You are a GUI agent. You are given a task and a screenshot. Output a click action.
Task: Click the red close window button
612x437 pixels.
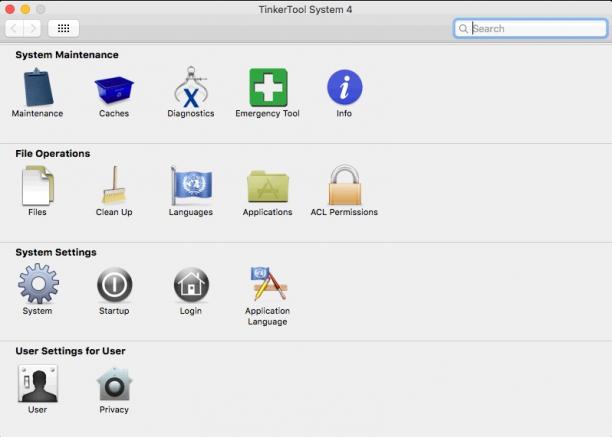pos(10,9)
